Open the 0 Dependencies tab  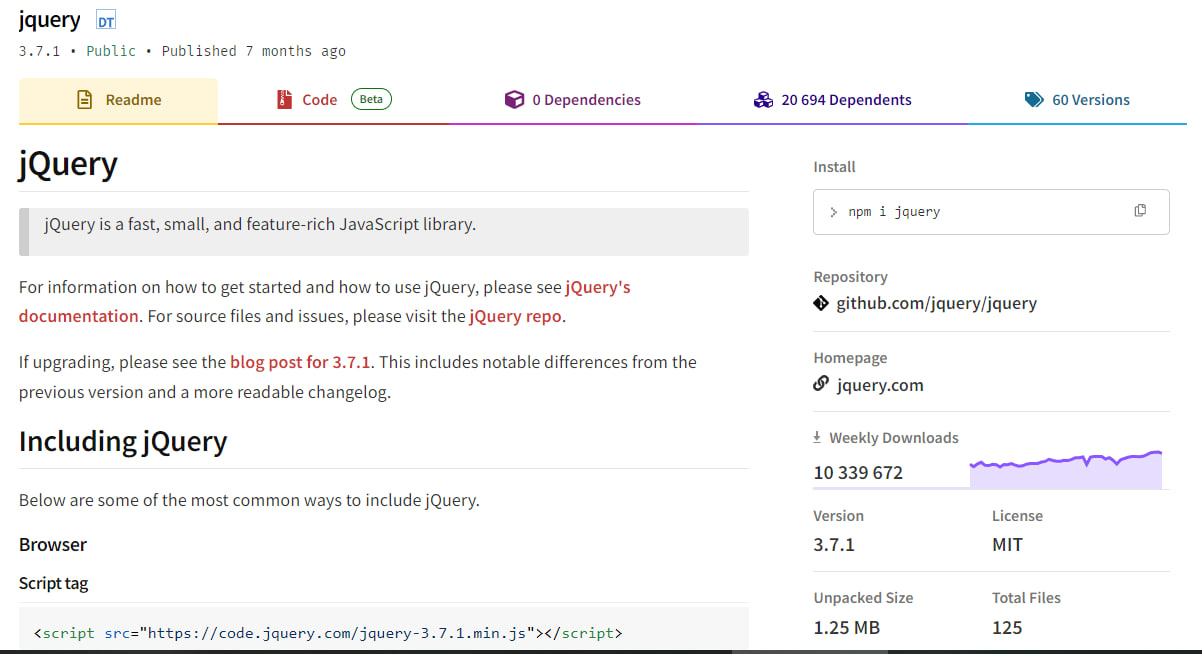[586, 100]
